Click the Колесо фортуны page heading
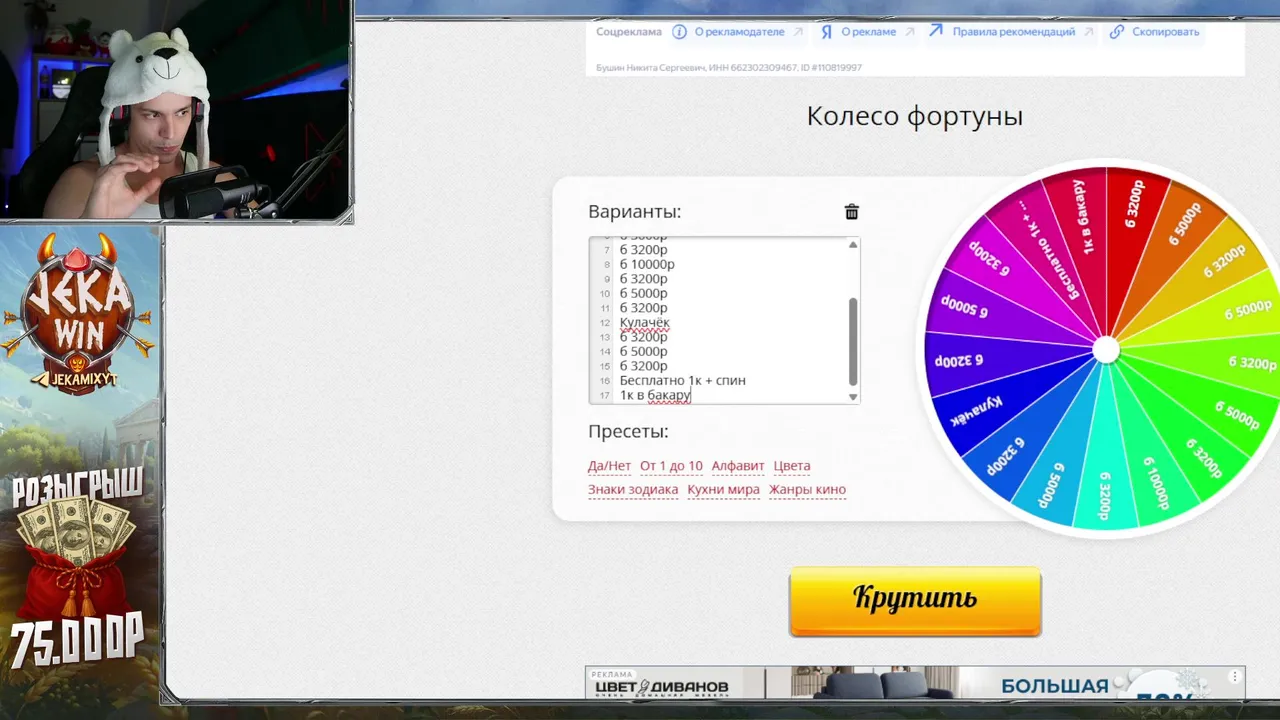The image size is (1280, 720). point(914,116)
